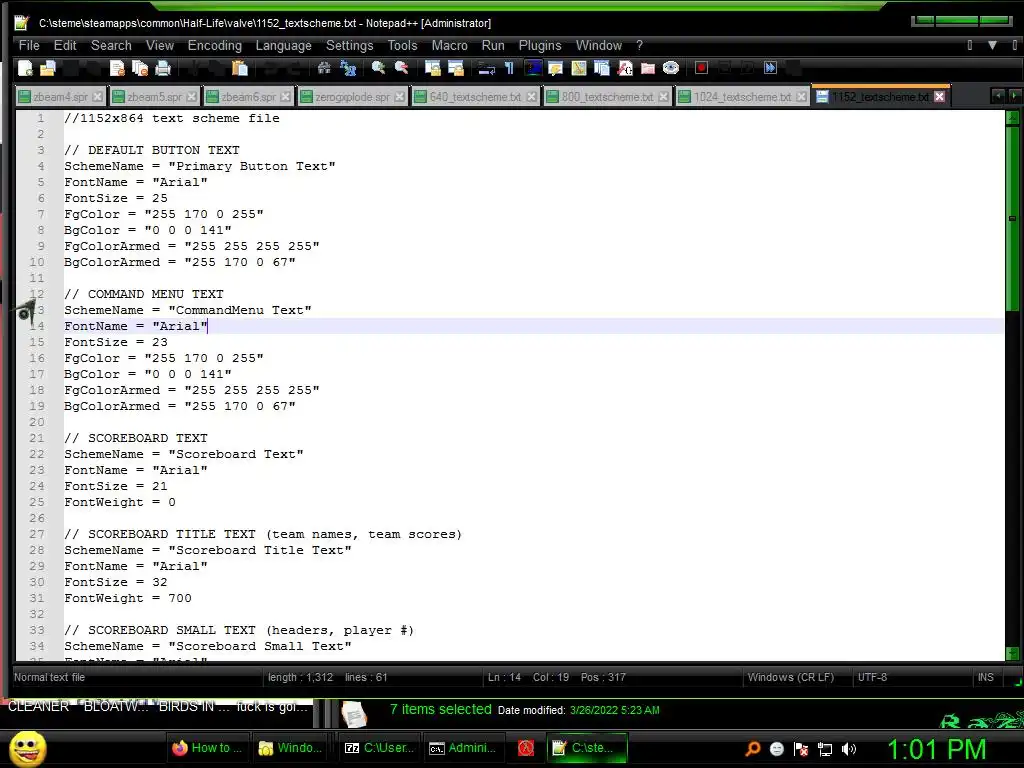Toggle the Document List panel icon

click(601, 68)
